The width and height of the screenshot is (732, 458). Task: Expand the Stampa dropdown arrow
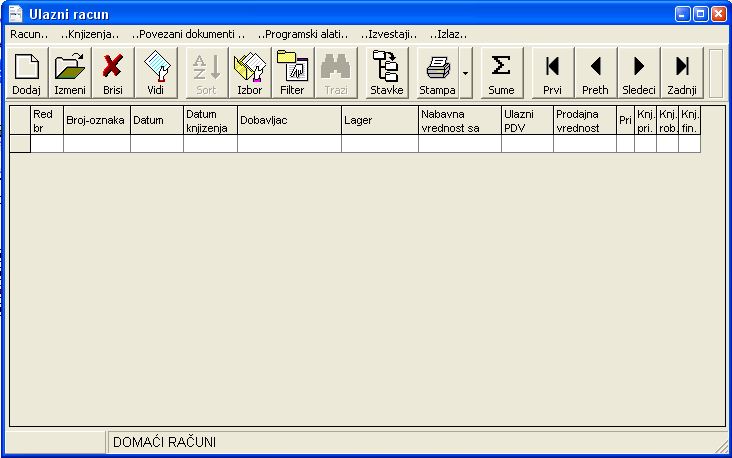point(465,73)
